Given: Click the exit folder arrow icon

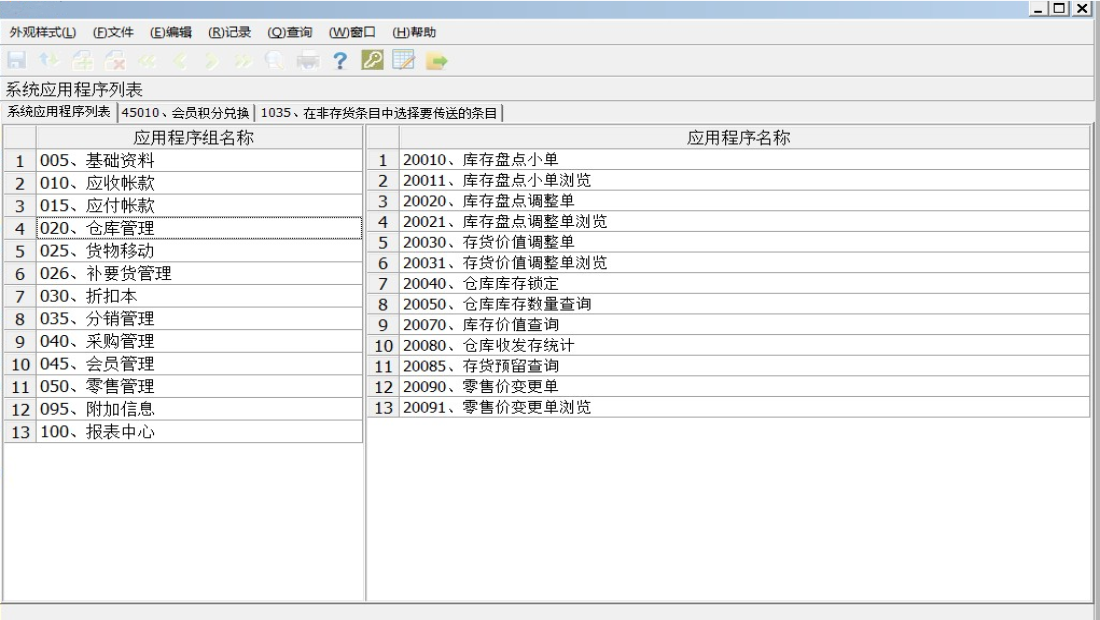Looking at the screenshot, I should pyautogui.click(x=436, y=61).
